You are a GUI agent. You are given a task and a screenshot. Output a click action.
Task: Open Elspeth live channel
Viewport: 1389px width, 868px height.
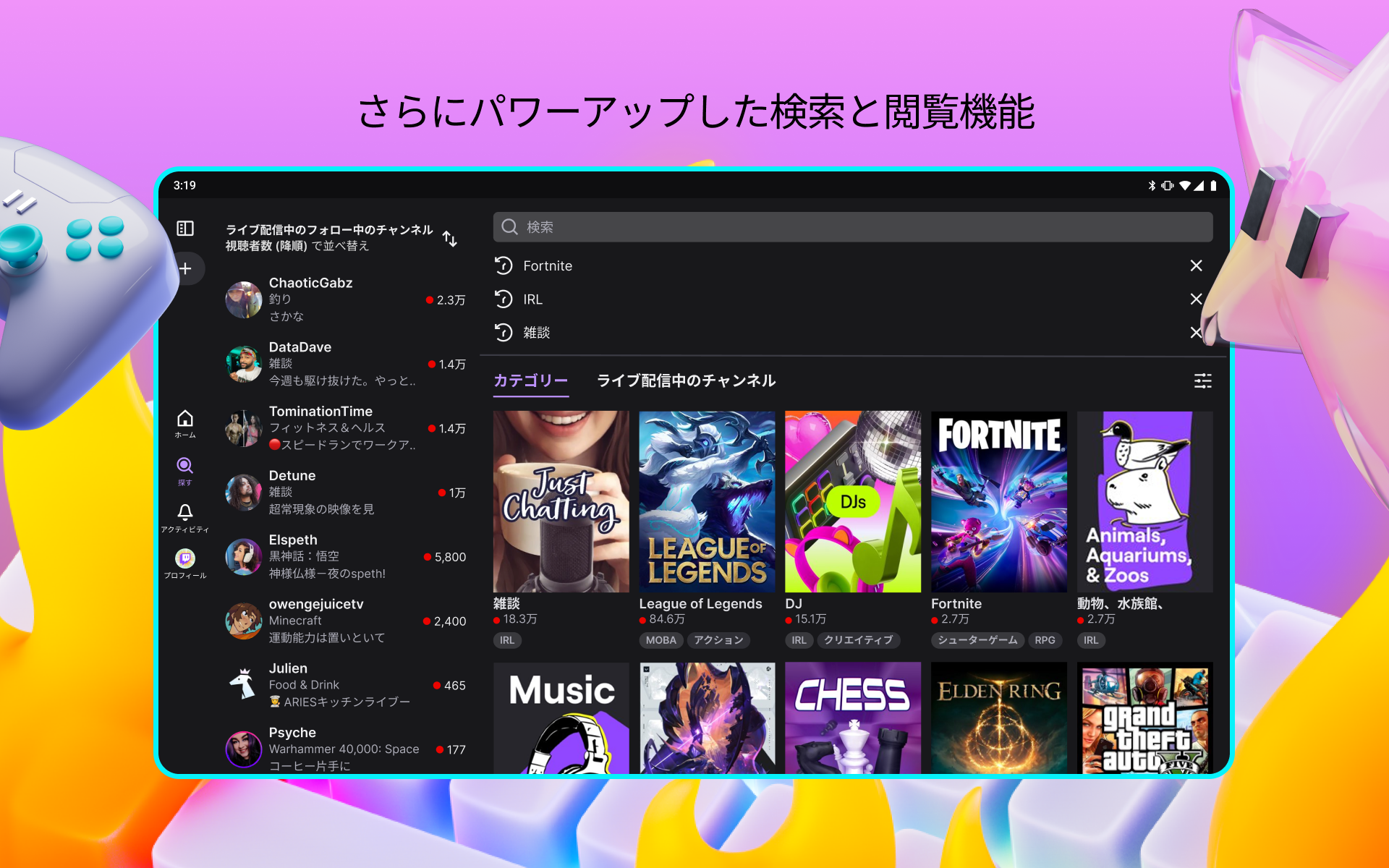(x=346, y=557)
